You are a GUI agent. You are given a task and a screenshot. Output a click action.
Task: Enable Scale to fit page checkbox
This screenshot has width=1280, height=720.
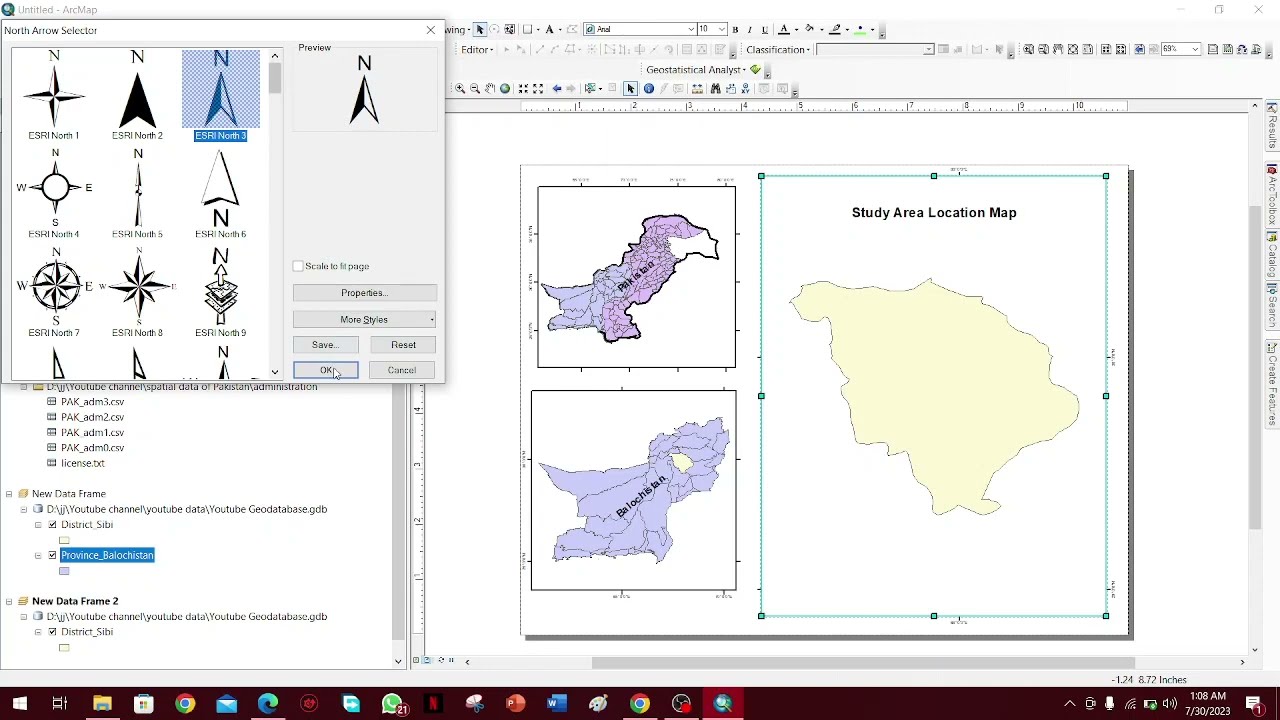point(298,266)
